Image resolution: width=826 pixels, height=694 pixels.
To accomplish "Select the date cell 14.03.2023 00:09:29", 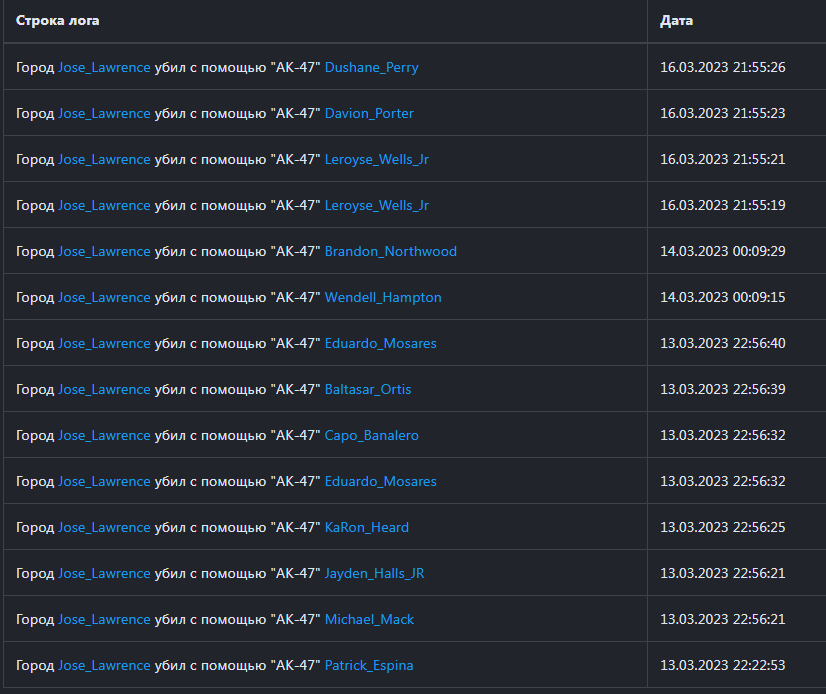I will (x=722, y=252).
